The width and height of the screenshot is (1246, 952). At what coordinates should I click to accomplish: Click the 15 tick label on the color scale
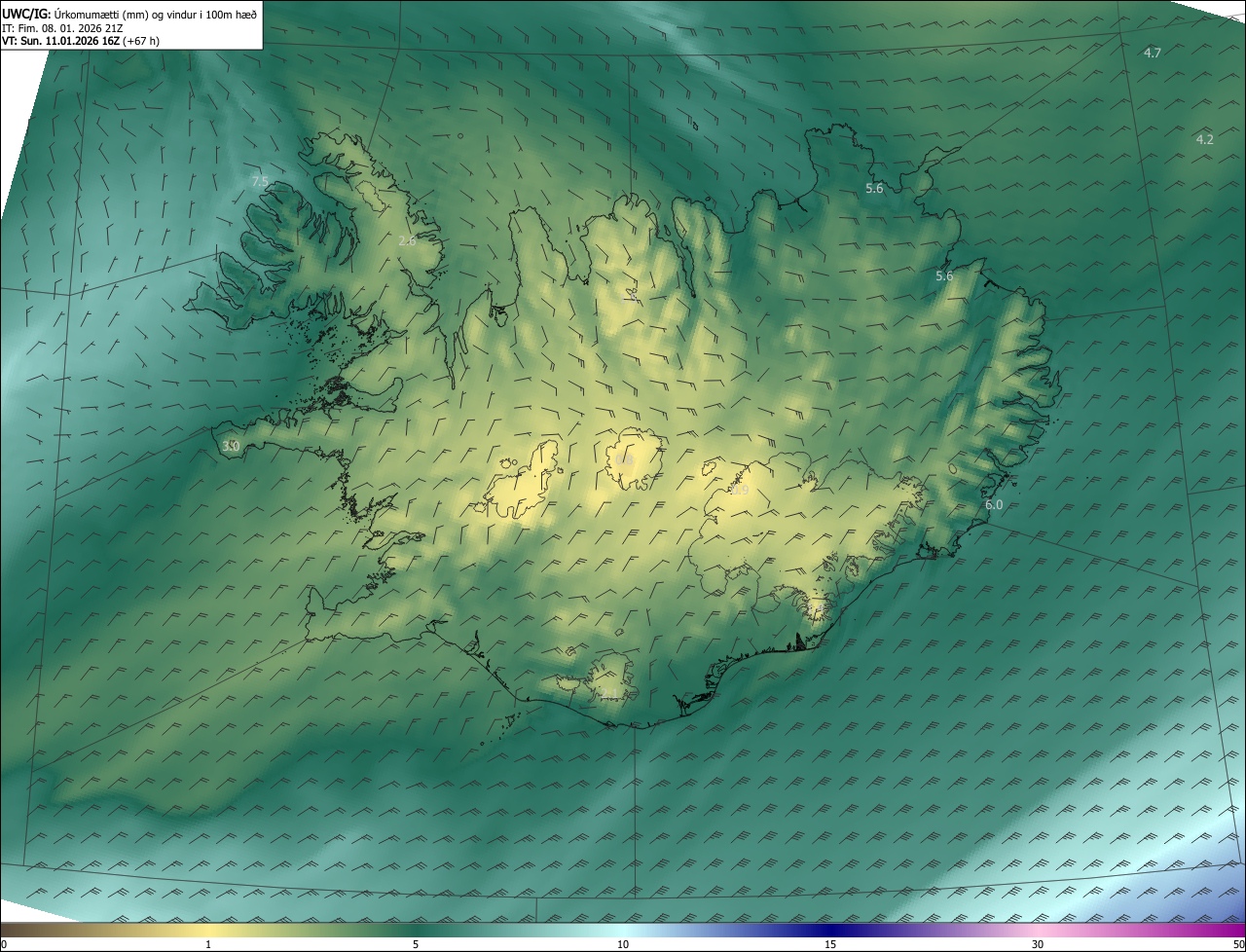[830, 945]
